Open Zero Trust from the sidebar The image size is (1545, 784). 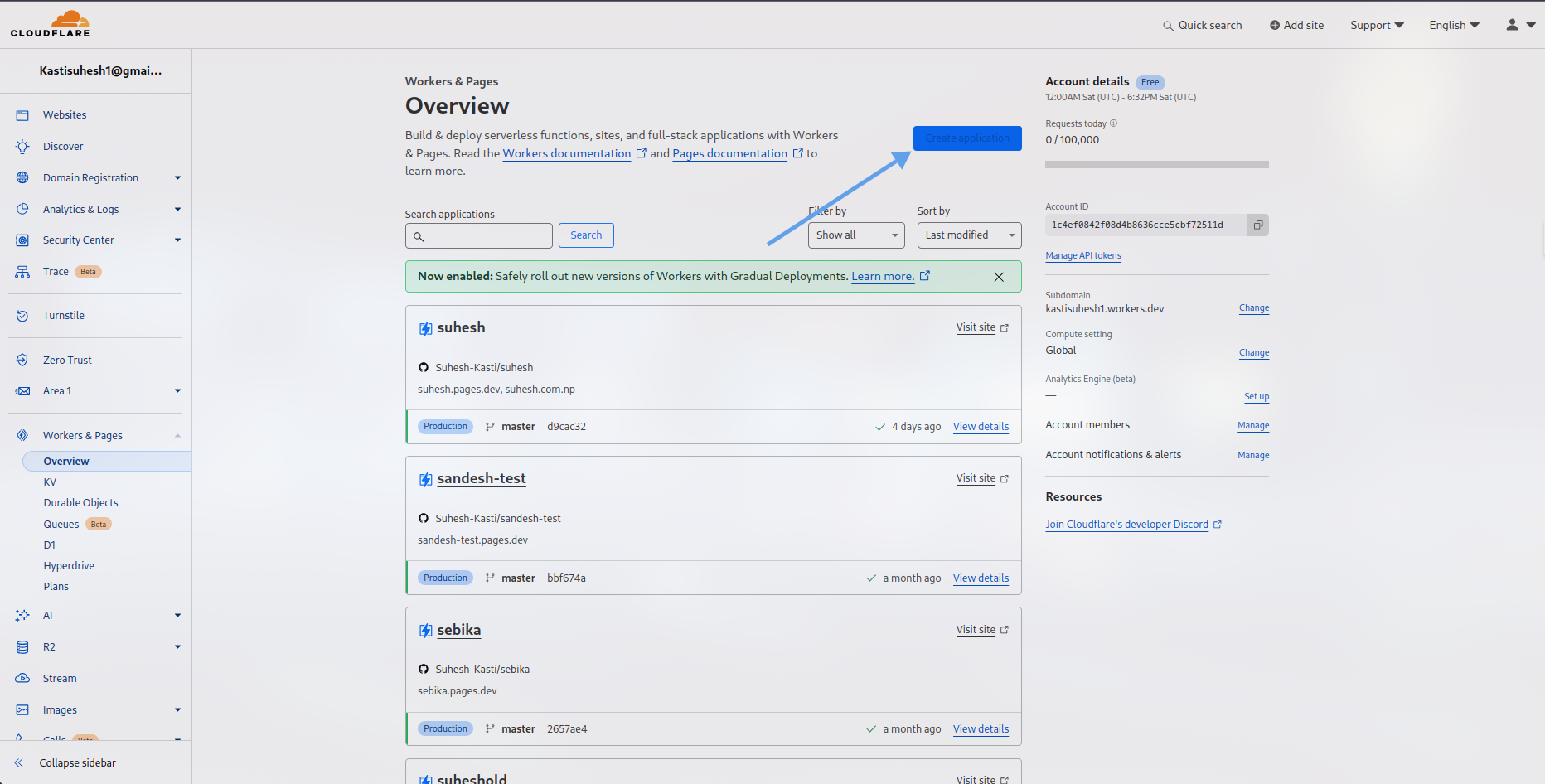click(x=67, y=360)
